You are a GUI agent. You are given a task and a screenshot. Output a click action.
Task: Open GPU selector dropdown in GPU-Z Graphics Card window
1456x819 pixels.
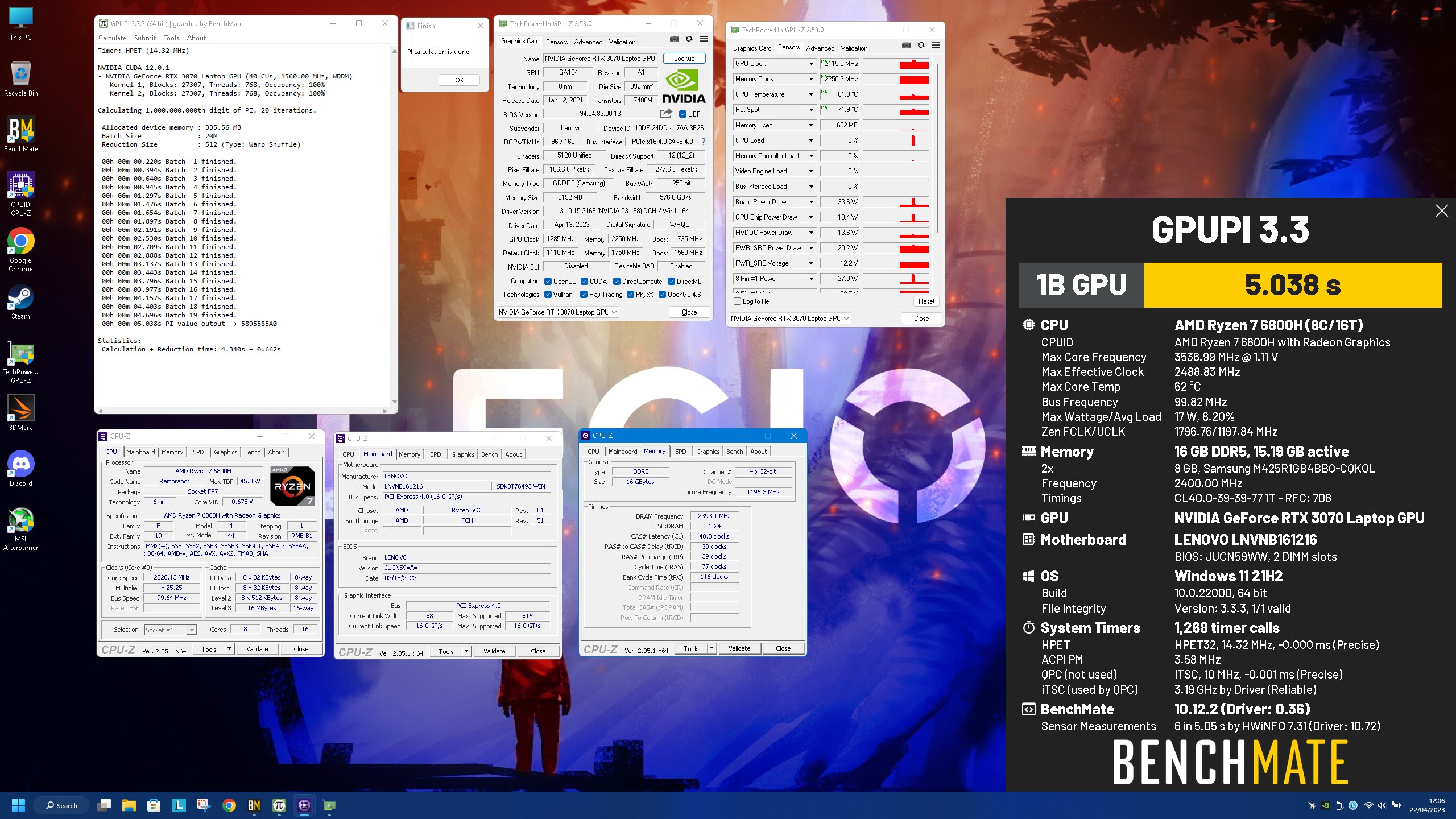pos(558,312)
